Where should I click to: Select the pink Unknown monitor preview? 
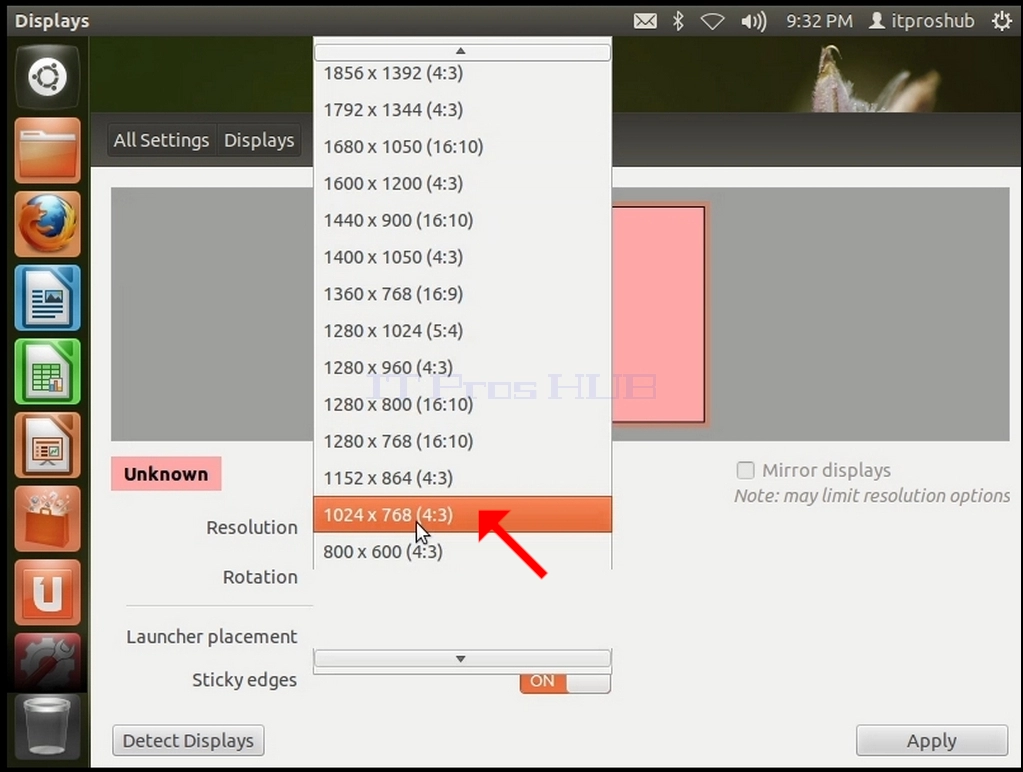tap(658, 315)
